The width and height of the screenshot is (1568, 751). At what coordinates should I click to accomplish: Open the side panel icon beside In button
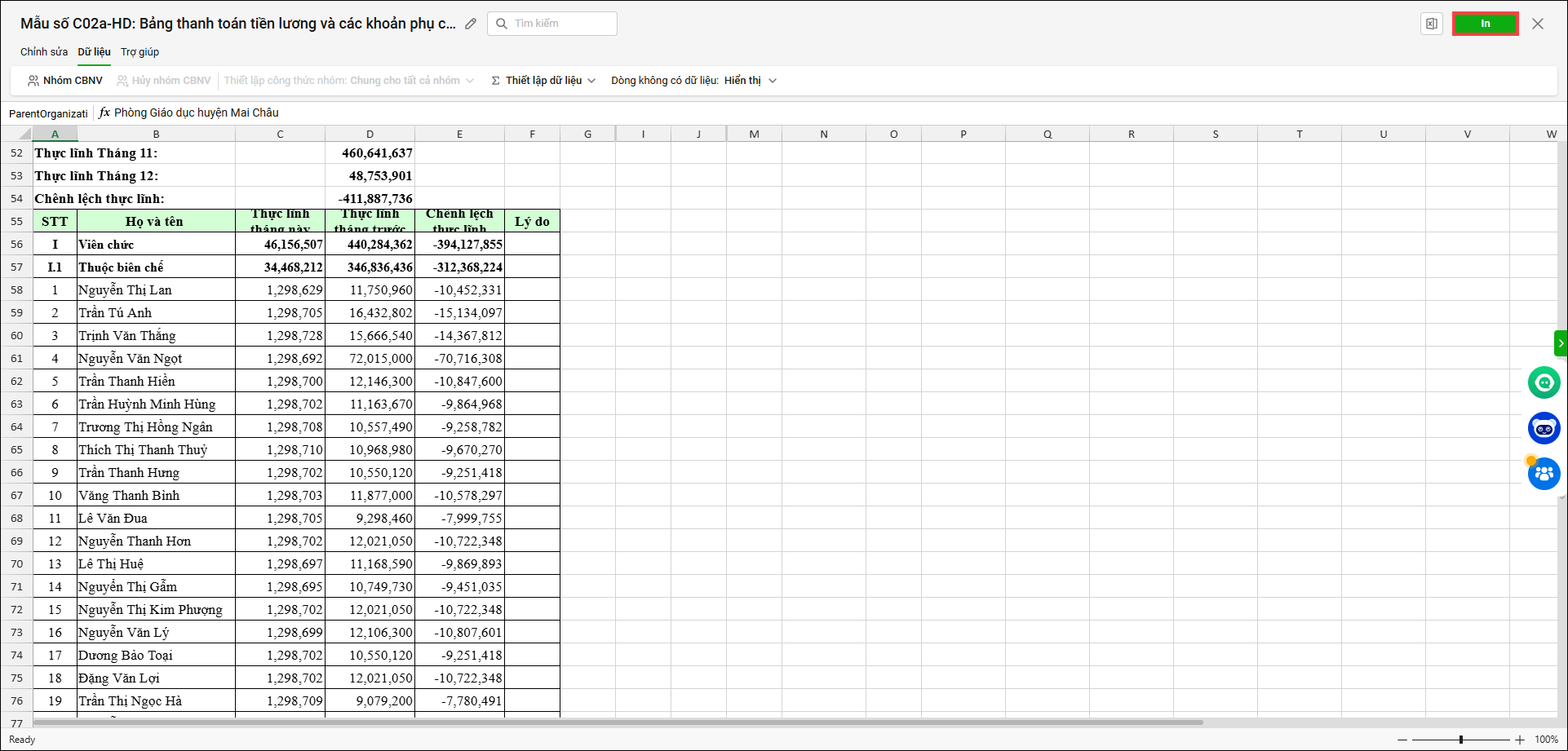pyautogui.click(x=1431, y=24)
